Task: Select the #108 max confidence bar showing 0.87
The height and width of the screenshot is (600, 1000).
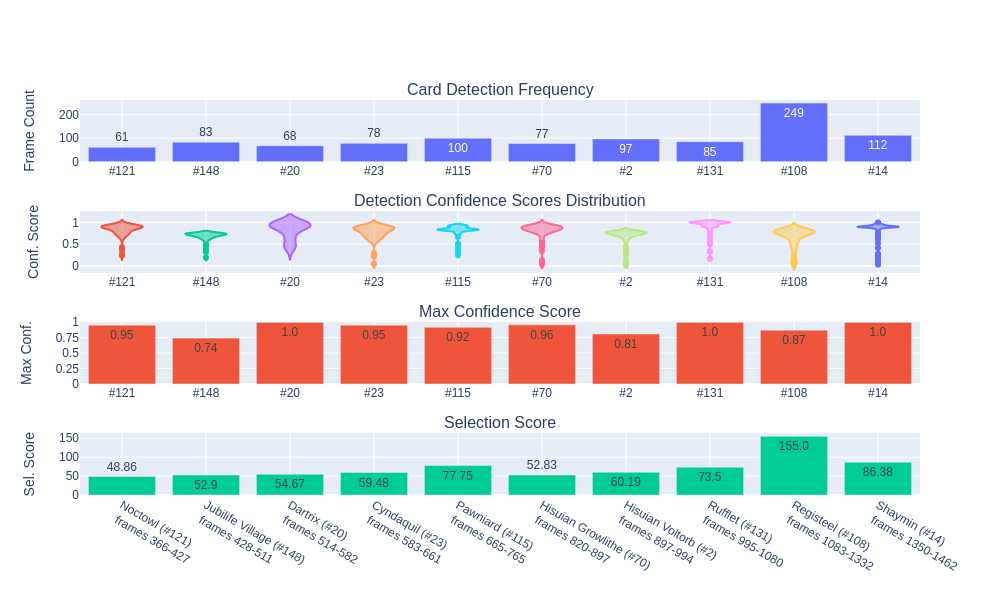Action: click(794, 357)
